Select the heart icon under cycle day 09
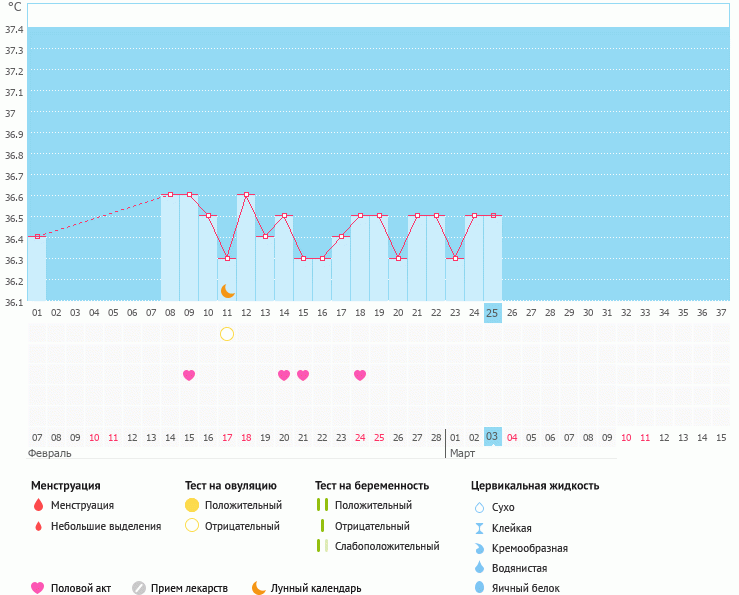Viewport: 739px width, 595px height. (189, 375)
